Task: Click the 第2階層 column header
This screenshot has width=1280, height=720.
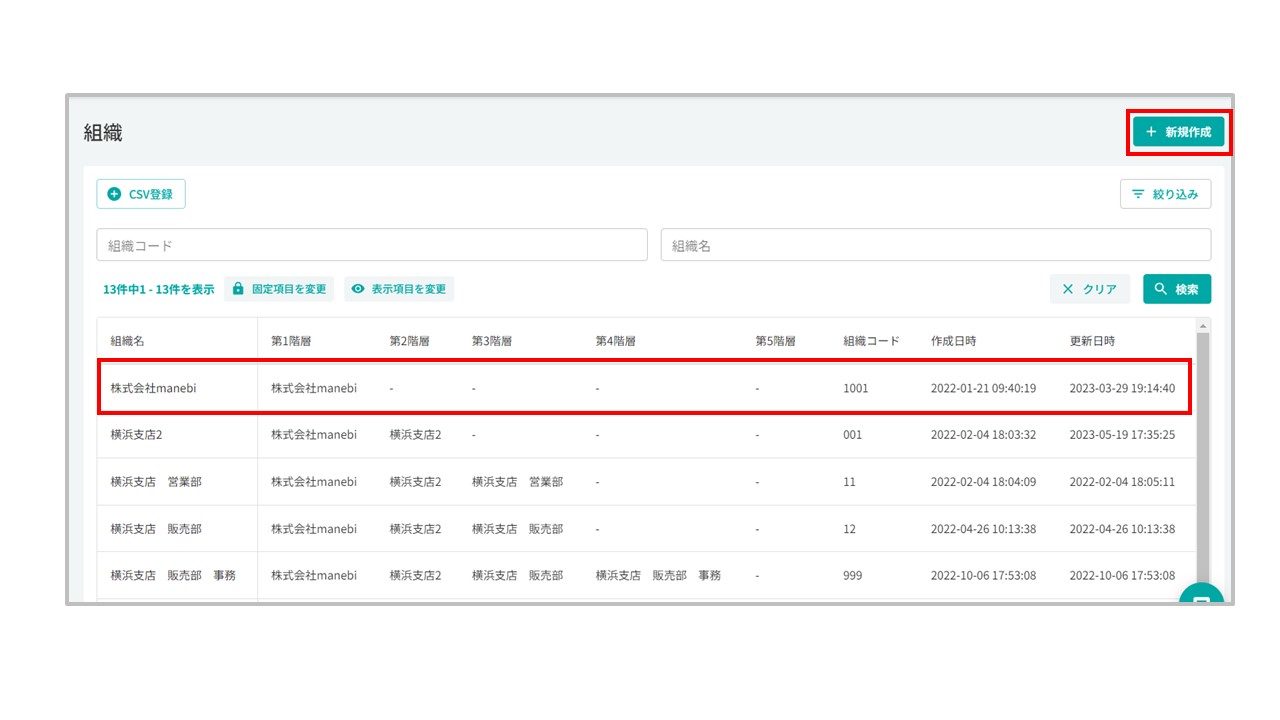Action: pyautogui.click(x=409, y=341)
